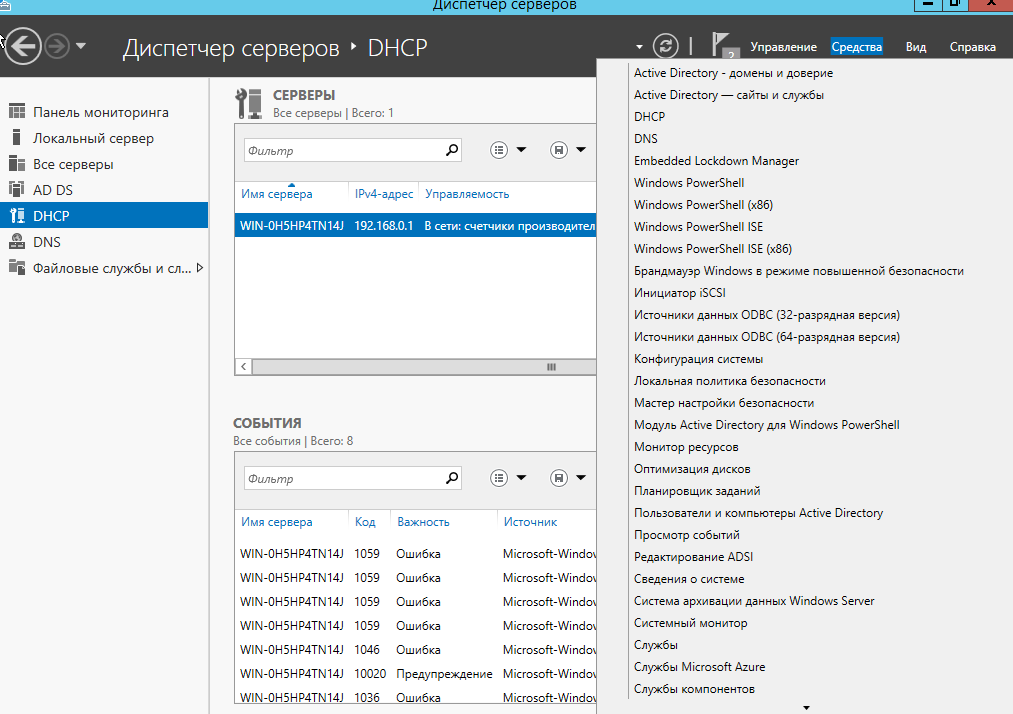Image resolution: width=1013 pixels, height=714 pixels.
Task: Click the back navigation arrow
Action: [x=23, y=46]
